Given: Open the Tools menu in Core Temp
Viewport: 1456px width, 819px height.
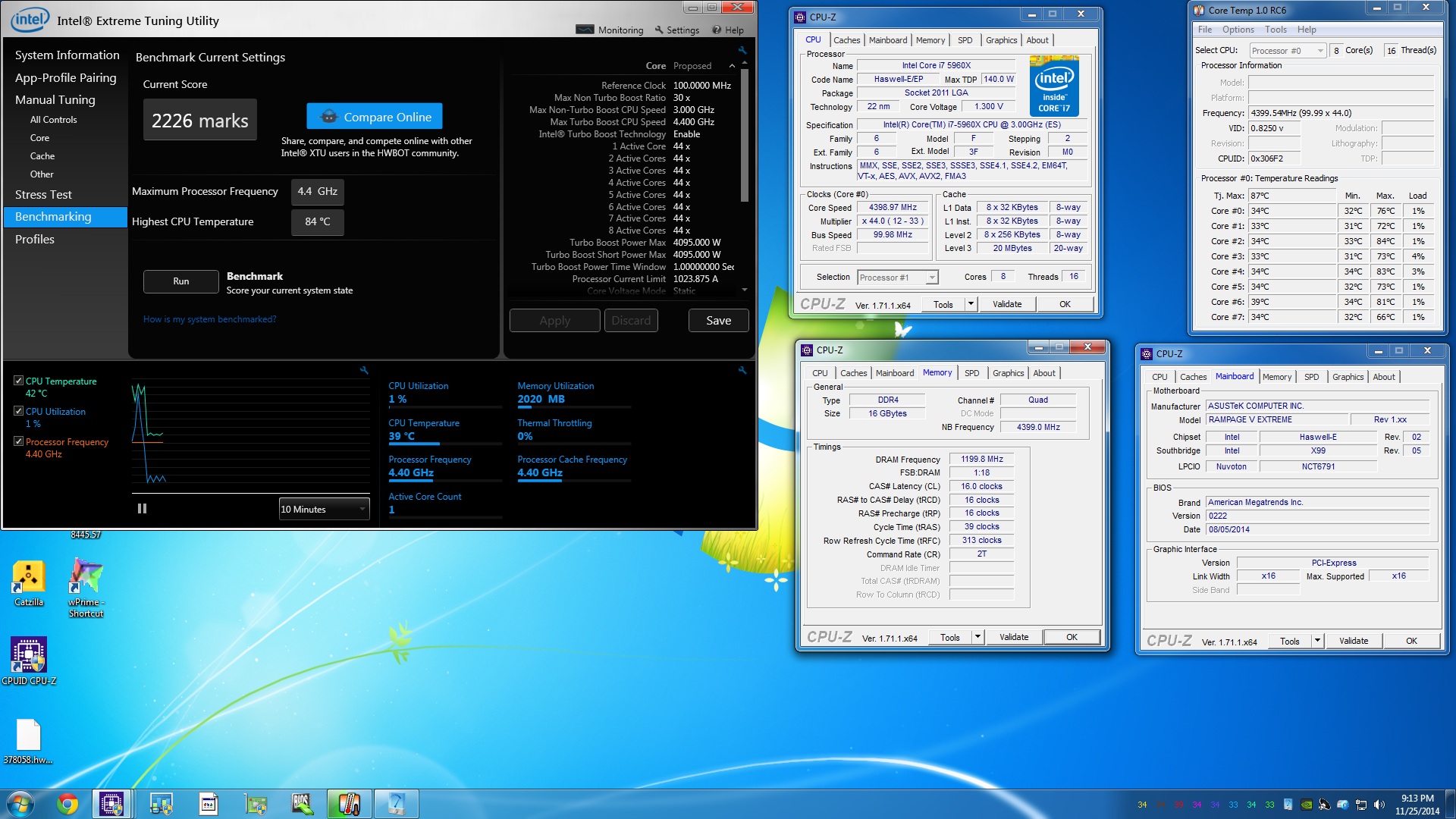Looking at the screenshot, I should tap(1276, 30).
